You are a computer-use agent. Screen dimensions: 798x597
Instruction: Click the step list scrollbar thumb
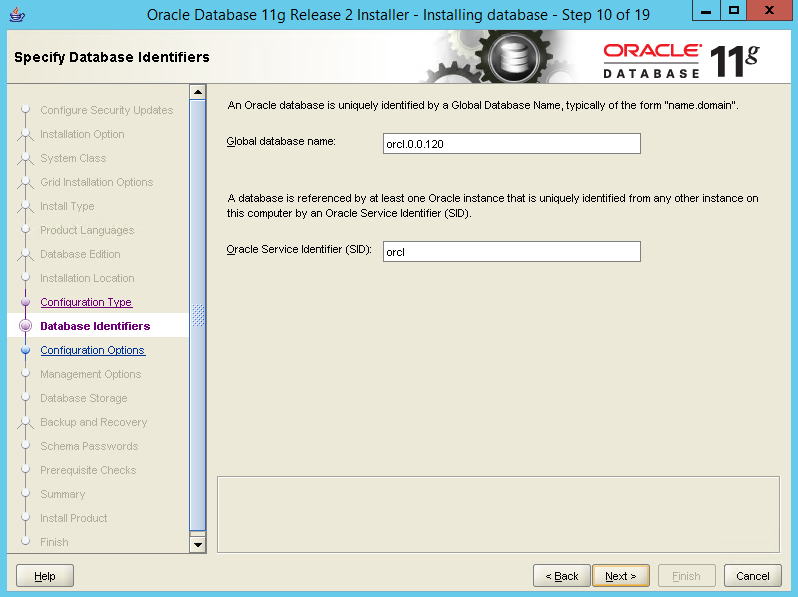pyautogui.click(x=197, y=315)
